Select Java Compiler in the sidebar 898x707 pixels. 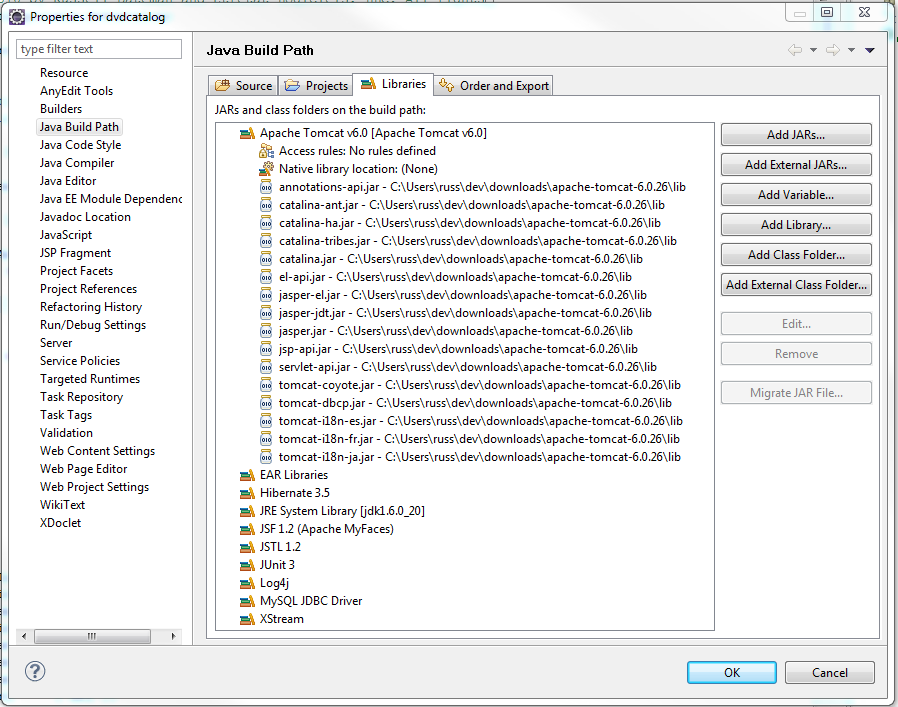click(77, 163)
